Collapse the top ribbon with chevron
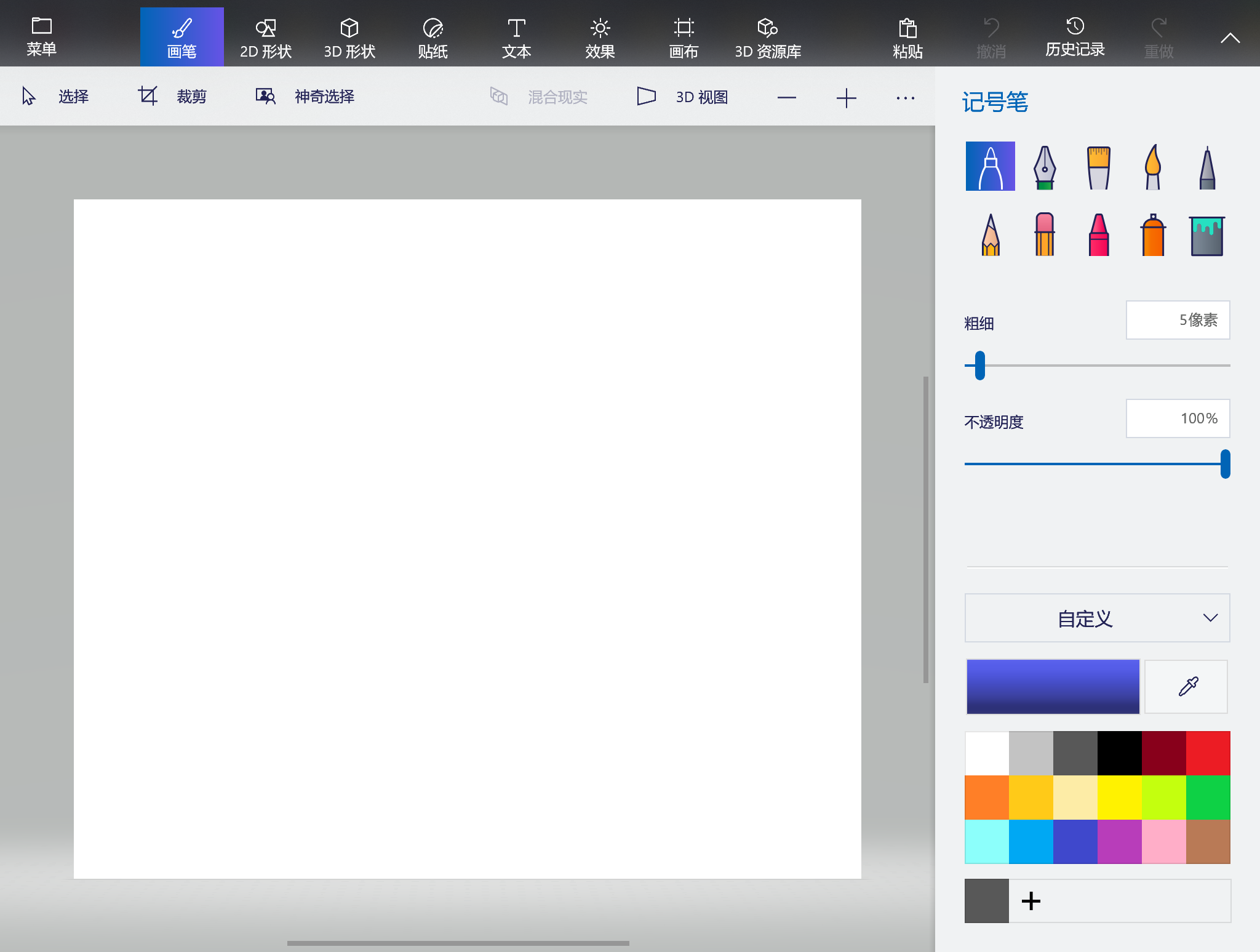Screen dimensions: 1260x952 click(x=1230, y=38)
